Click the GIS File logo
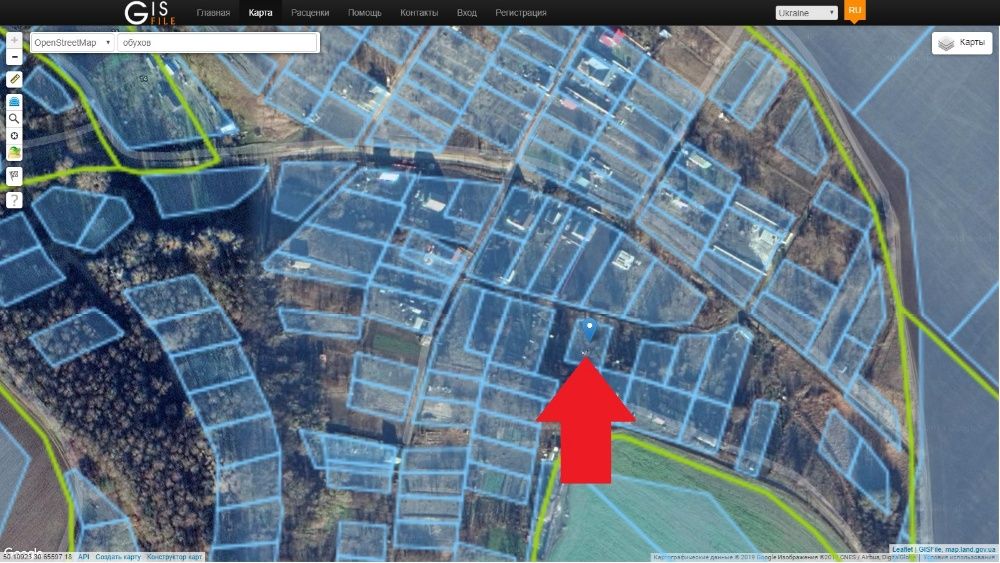The width and height of the screenshot is (1000, 563). click(x=149, y=13)
